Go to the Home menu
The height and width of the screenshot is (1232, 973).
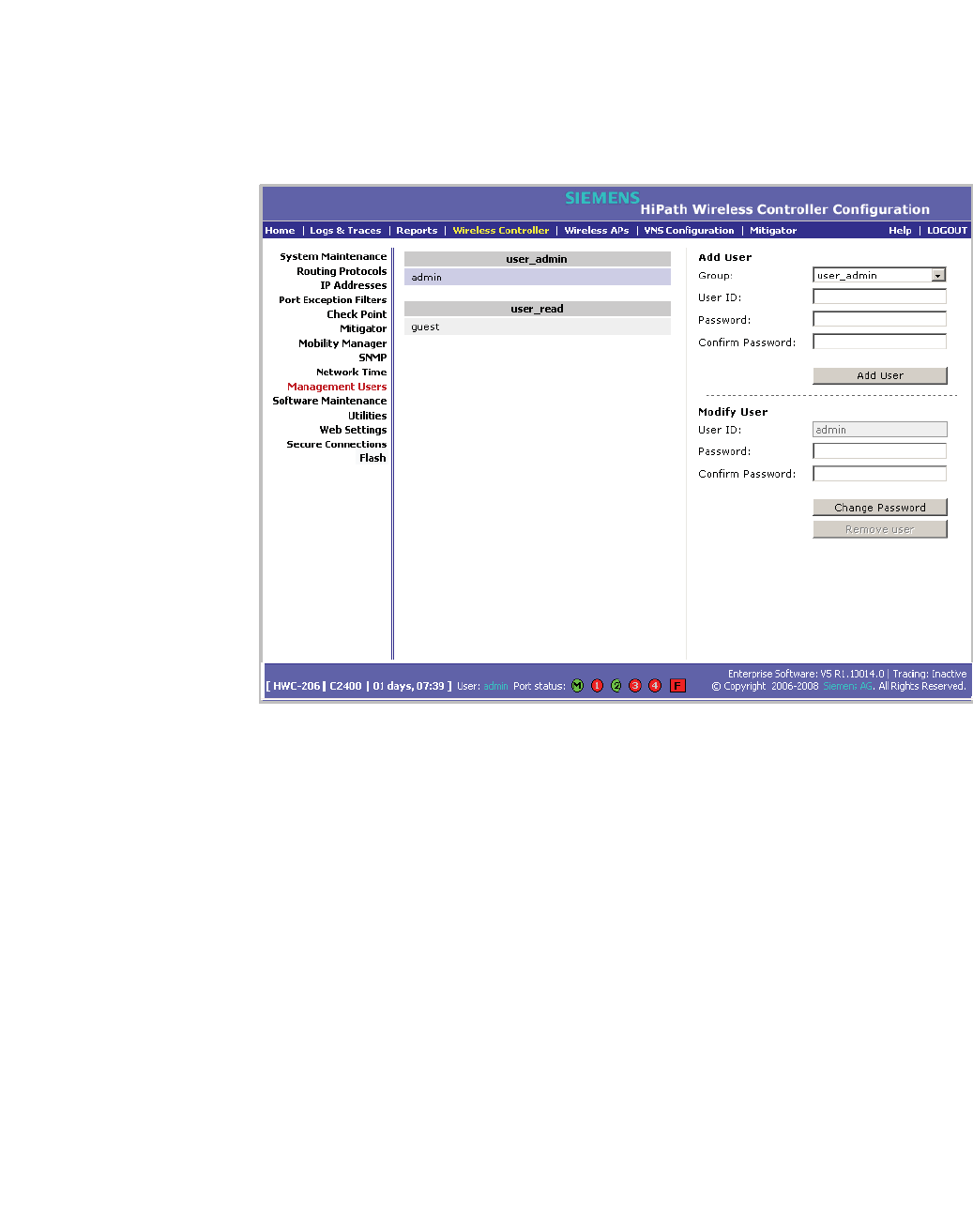point(280,231)
